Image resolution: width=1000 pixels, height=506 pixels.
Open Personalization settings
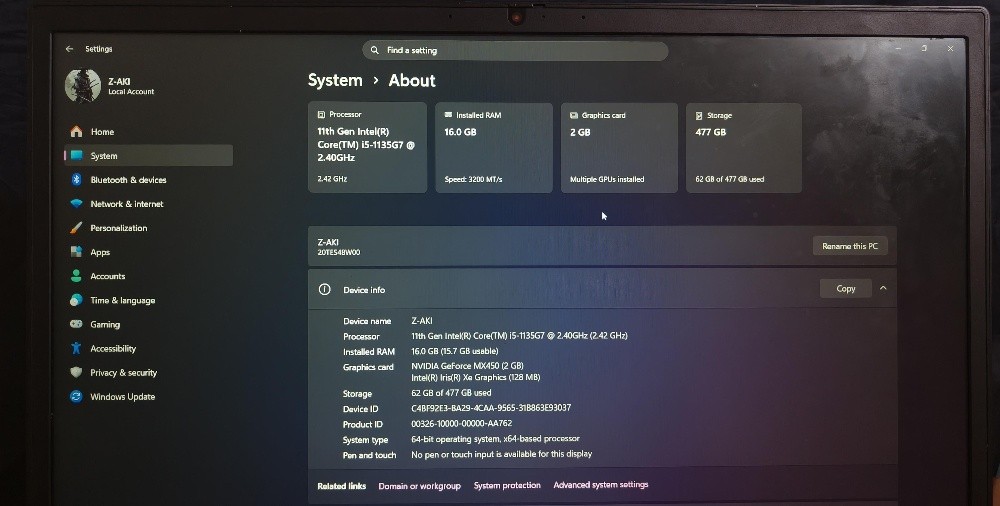(x=148, y=228)
